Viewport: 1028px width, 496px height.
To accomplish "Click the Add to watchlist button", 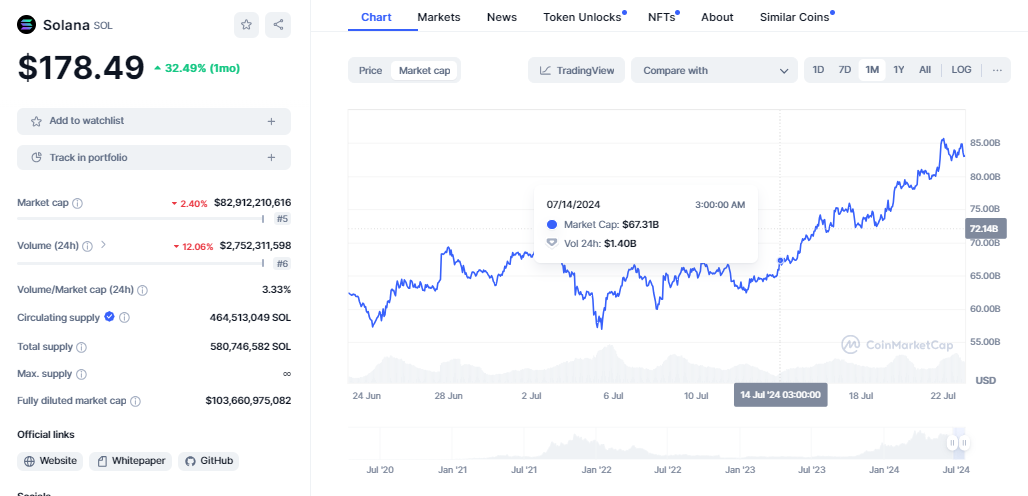I will coord(153,121).
